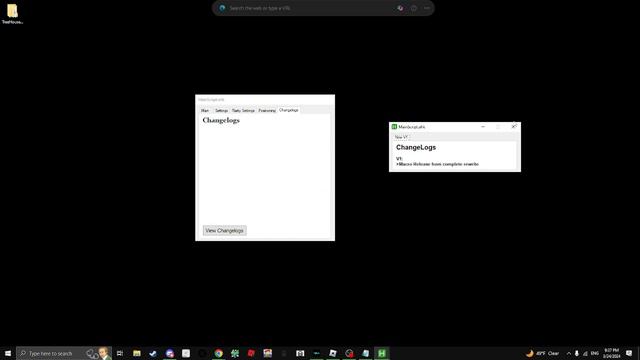Image resolution: width=640 pixels, height=360 pixels.
Task: Click the 'Type here to search' taskbar box
Action: click(64, 353)
